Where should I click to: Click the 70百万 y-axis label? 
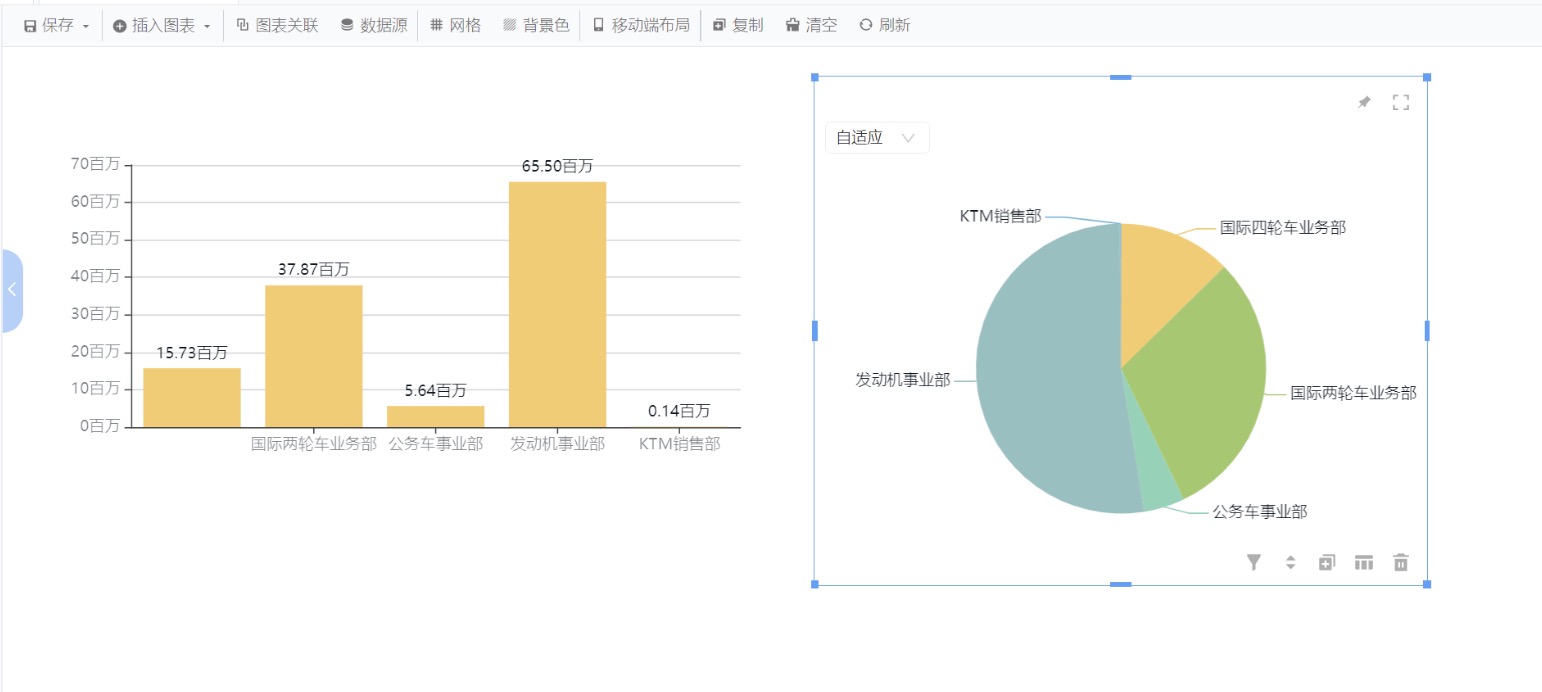pos(95,164)
